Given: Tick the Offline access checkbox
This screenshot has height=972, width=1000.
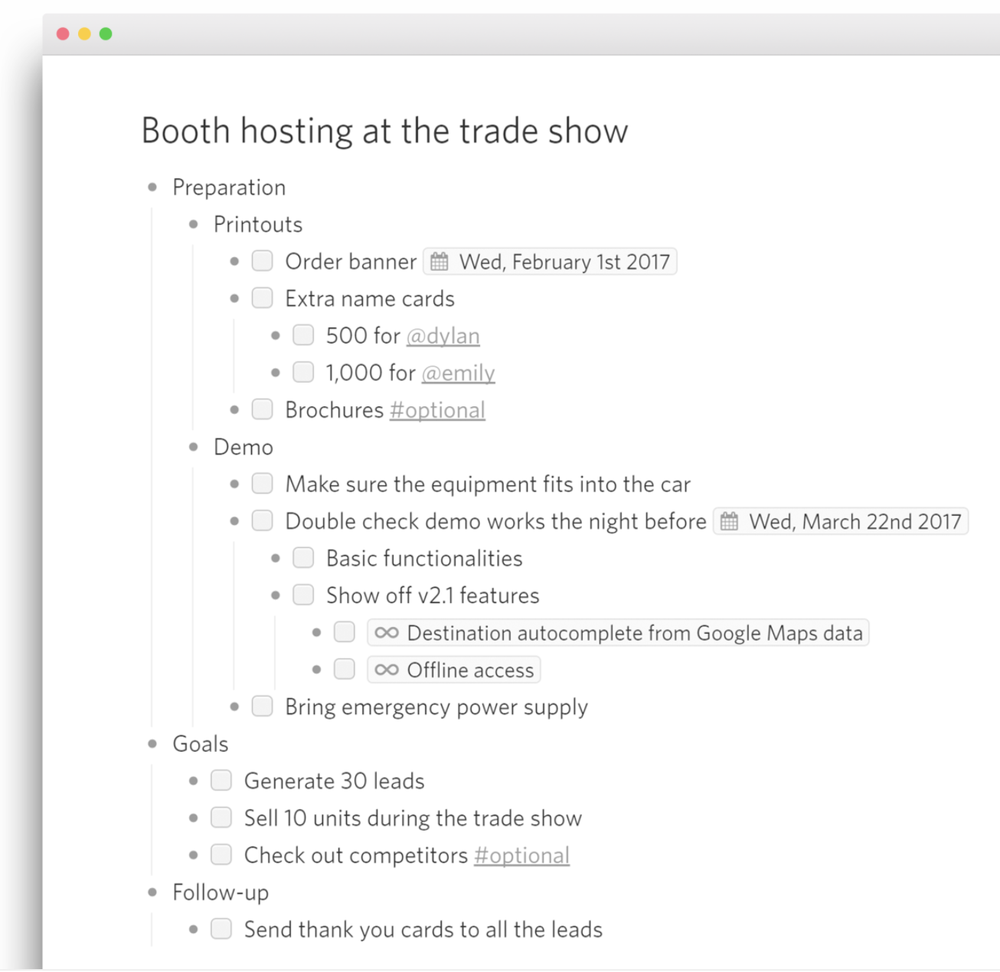Looking at the screenshot, I should point(344,669).
